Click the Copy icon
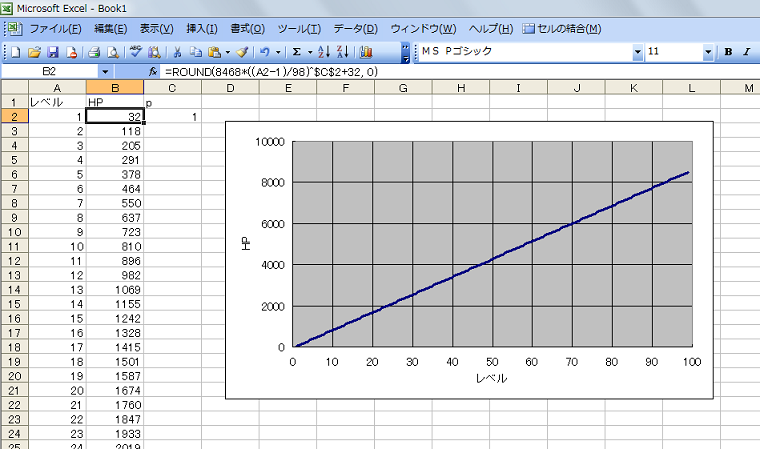Screen dimensions: 760x449 (x=196, y=52)
